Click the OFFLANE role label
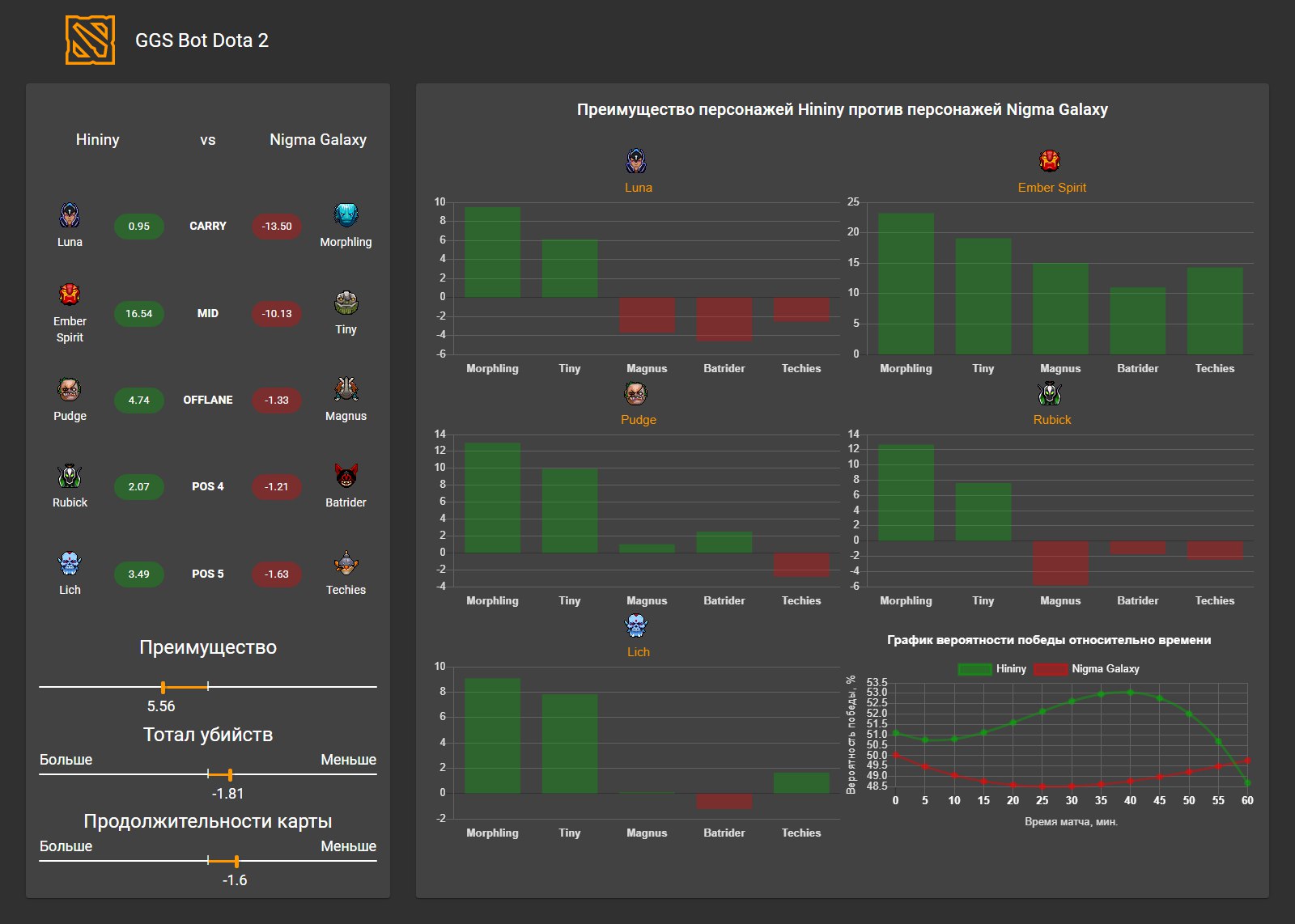1295x924 pixels. point(208,400)
